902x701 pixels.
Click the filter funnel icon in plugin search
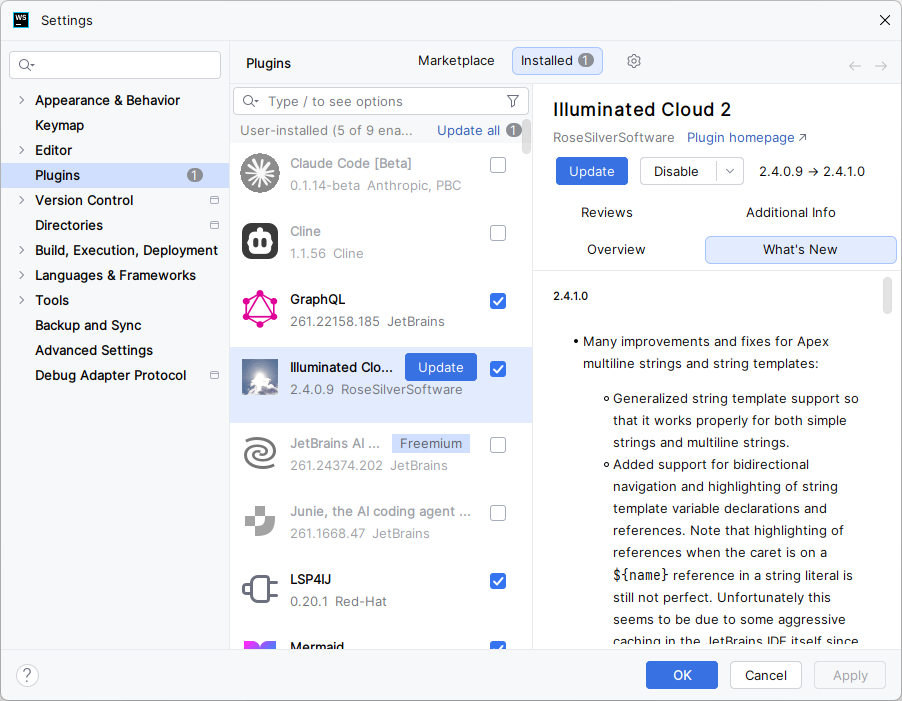pyautogui.click(x=513, y=101)
